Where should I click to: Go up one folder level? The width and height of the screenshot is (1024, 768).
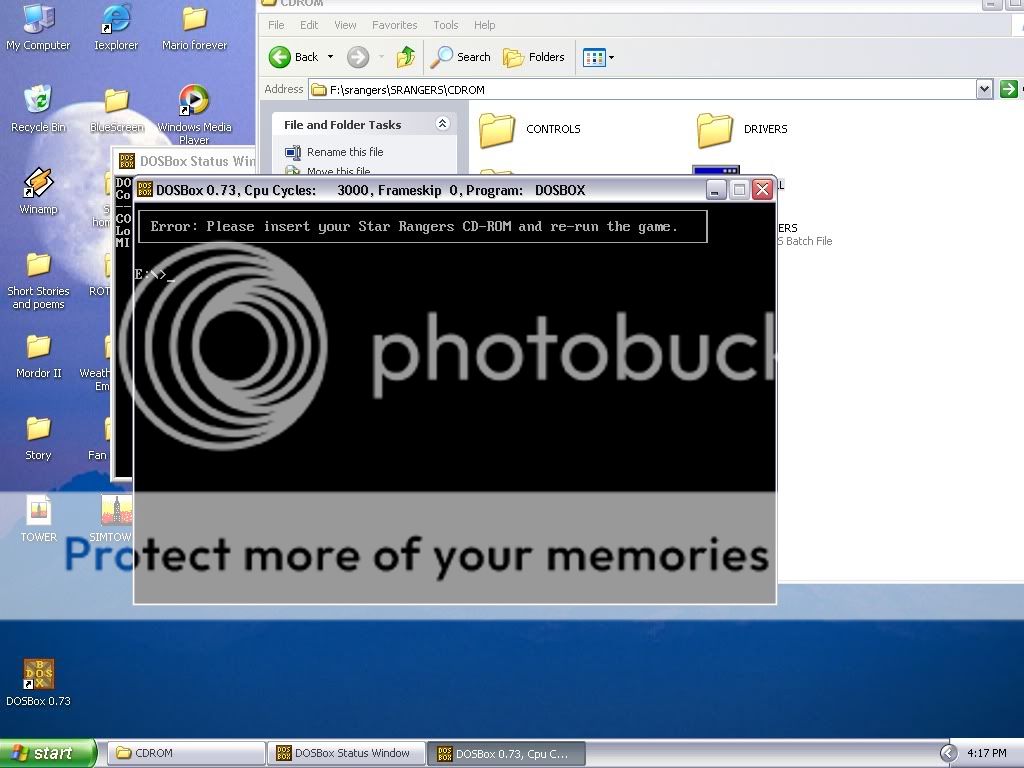point(406,57)
